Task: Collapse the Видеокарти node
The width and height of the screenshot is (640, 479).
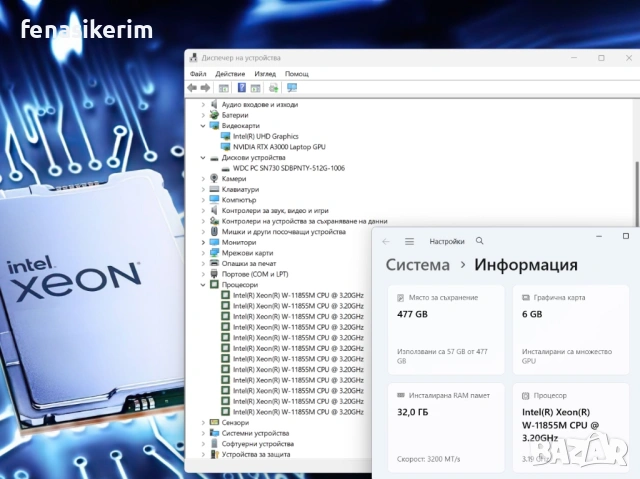Action: pos(203,126)
